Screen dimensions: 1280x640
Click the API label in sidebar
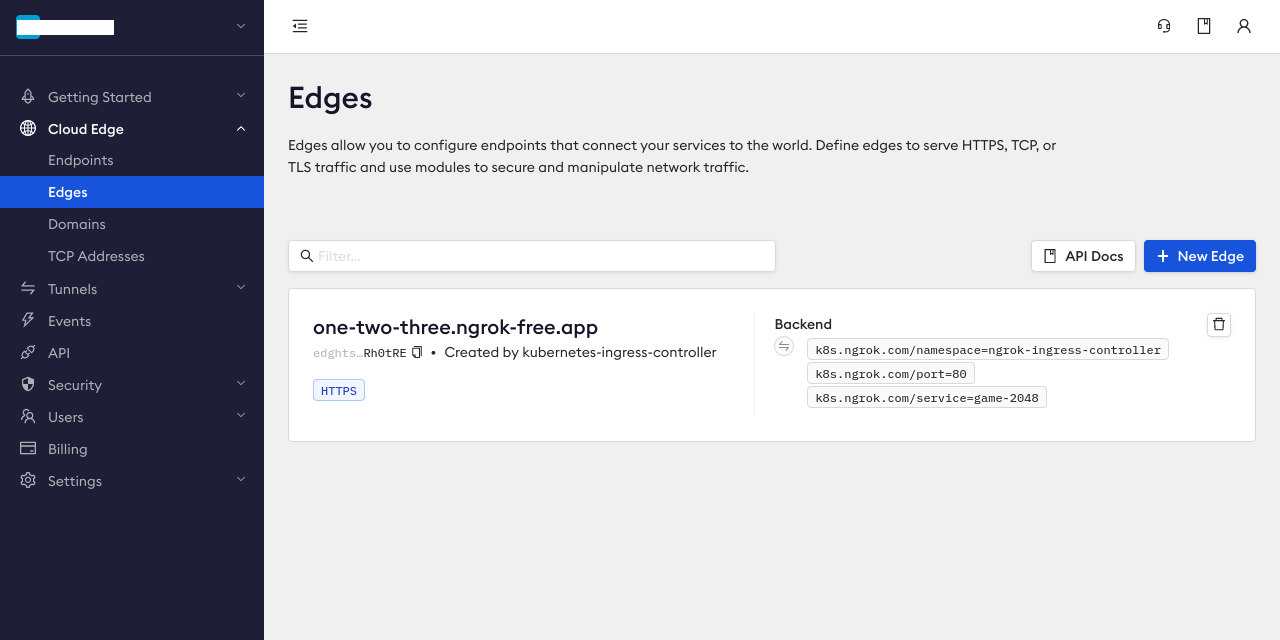coord(59,353)
